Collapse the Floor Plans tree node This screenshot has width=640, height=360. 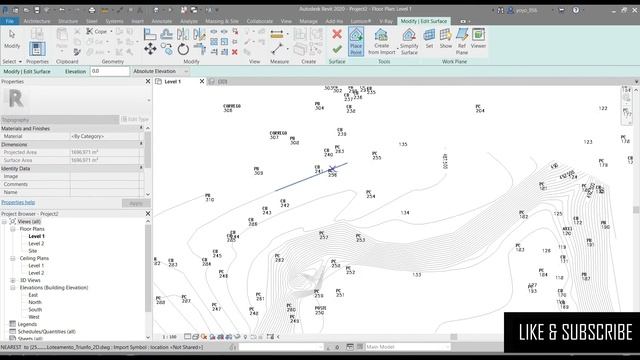coord(13,229)
